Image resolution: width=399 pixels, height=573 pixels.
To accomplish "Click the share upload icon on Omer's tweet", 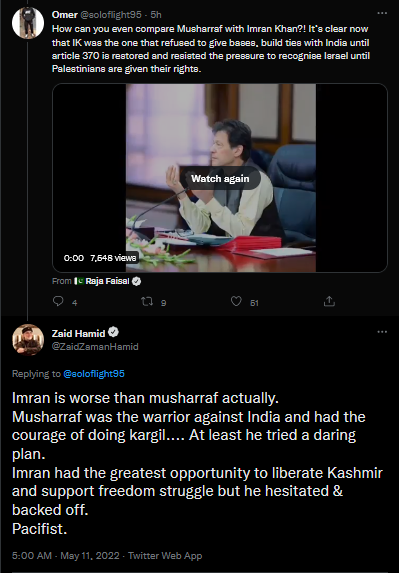I will point(329,301).
